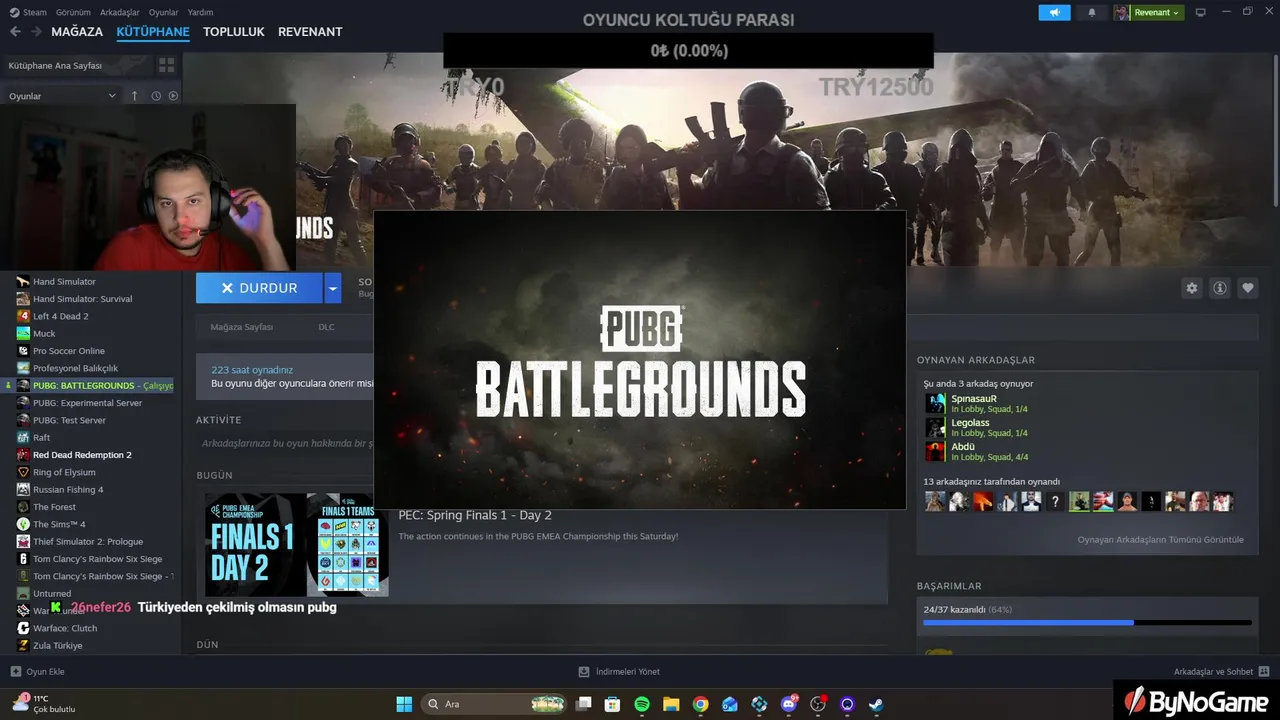Click Oynayan Arkadaşların Tümünü Görüntüle link
Viewport: 1280px width, 720px height.
(x=1160, y=540)
